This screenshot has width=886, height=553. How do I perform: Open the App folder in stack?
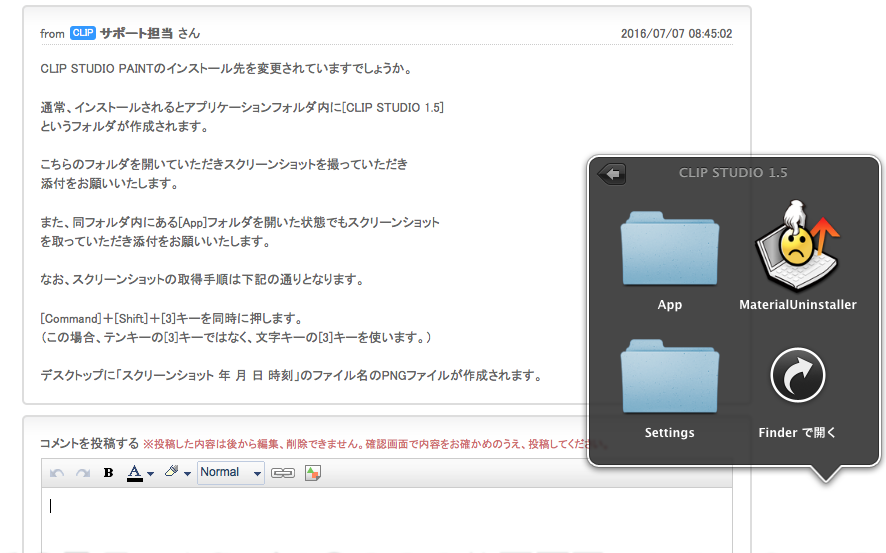click(670, 249)
